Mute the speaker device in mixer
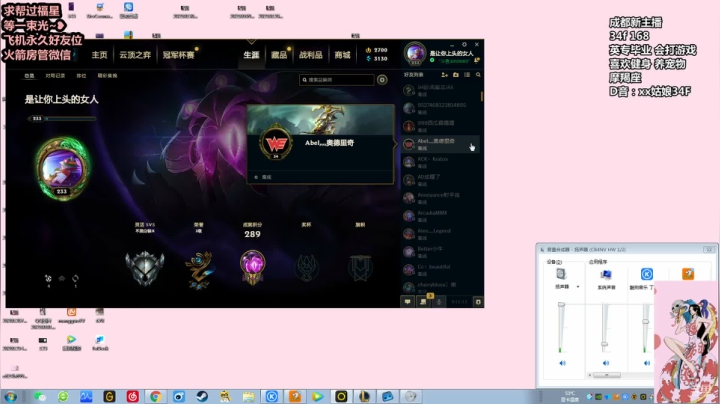Viewport: 720px width, 404px height. coord(562,363)
